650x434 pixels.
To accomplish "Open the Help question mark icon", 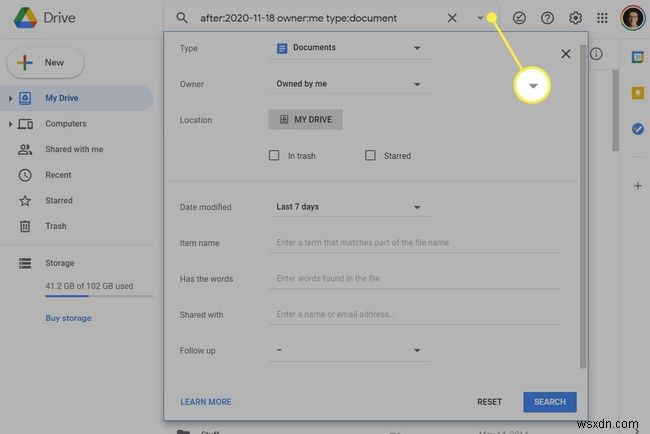I will 547,18.
